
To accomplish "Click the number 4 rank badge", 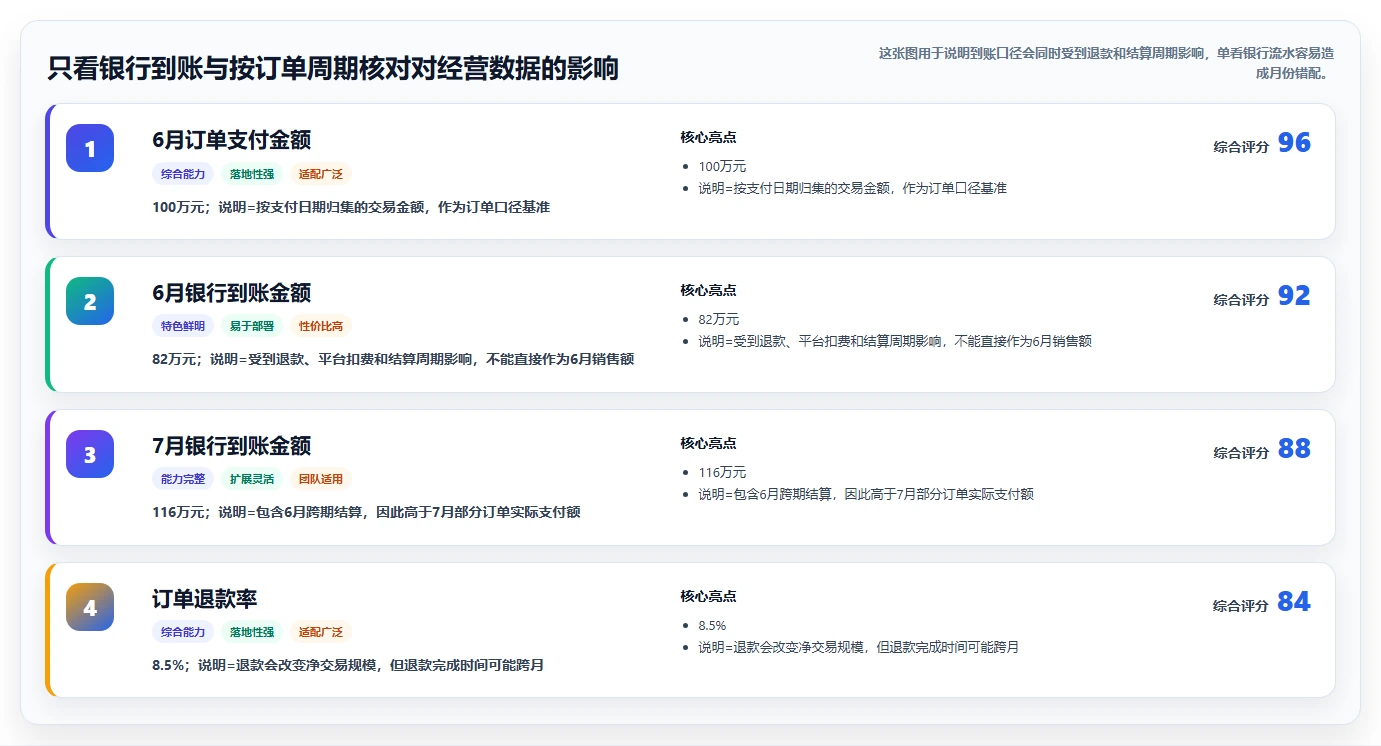I will (x=90, y=607).
